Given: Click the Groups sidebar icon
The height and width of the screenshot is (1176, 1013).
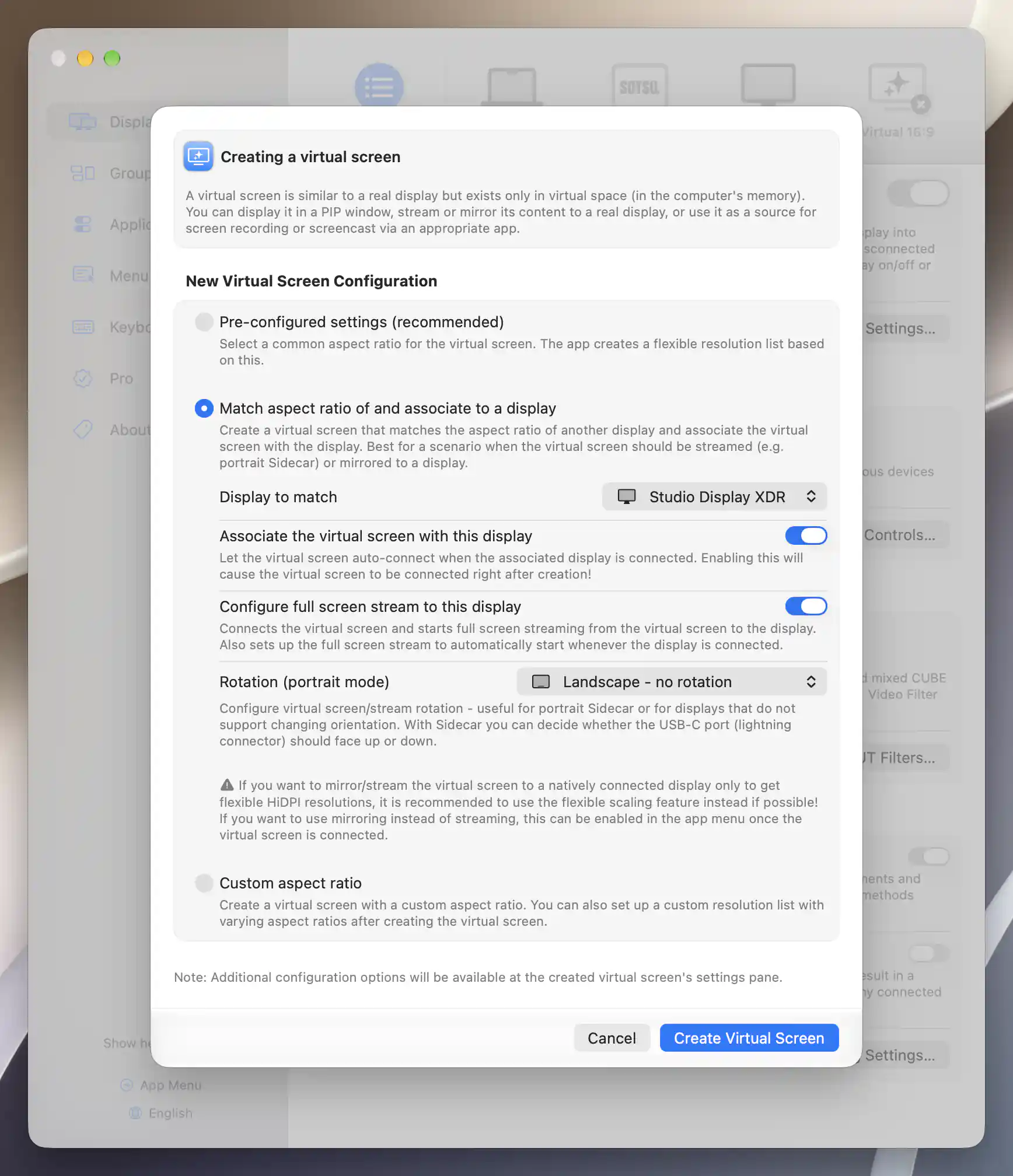Looking at the screenshot, I should [82, 173].
